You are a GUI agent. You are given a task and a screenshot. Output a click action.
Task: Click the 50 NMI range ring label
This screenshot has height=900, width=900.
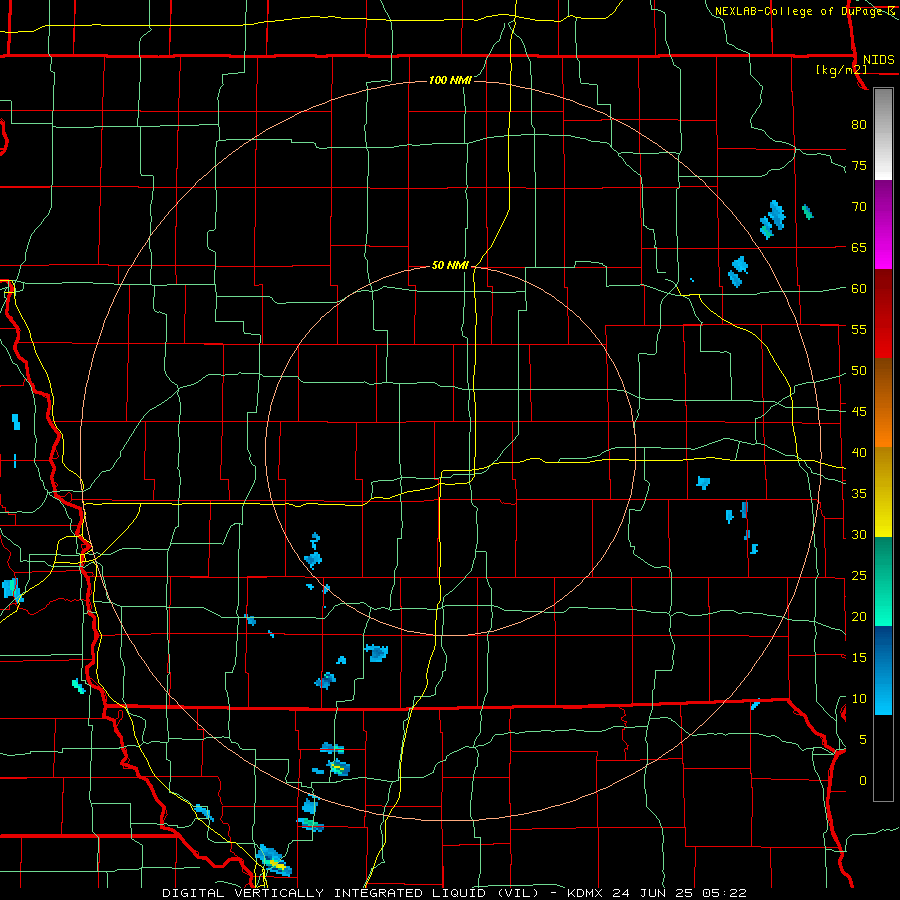pos(450,265)
